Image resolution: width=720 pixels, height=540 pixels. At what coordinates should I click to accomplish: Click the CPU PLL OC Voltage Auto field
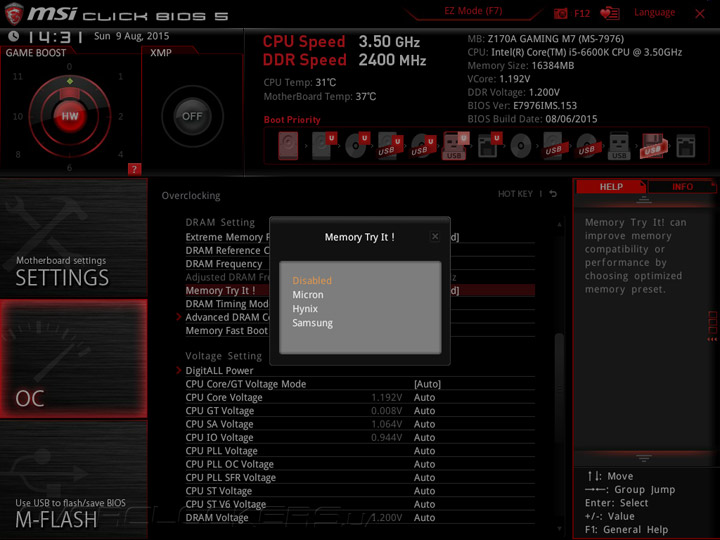click(x=424, y=464)
